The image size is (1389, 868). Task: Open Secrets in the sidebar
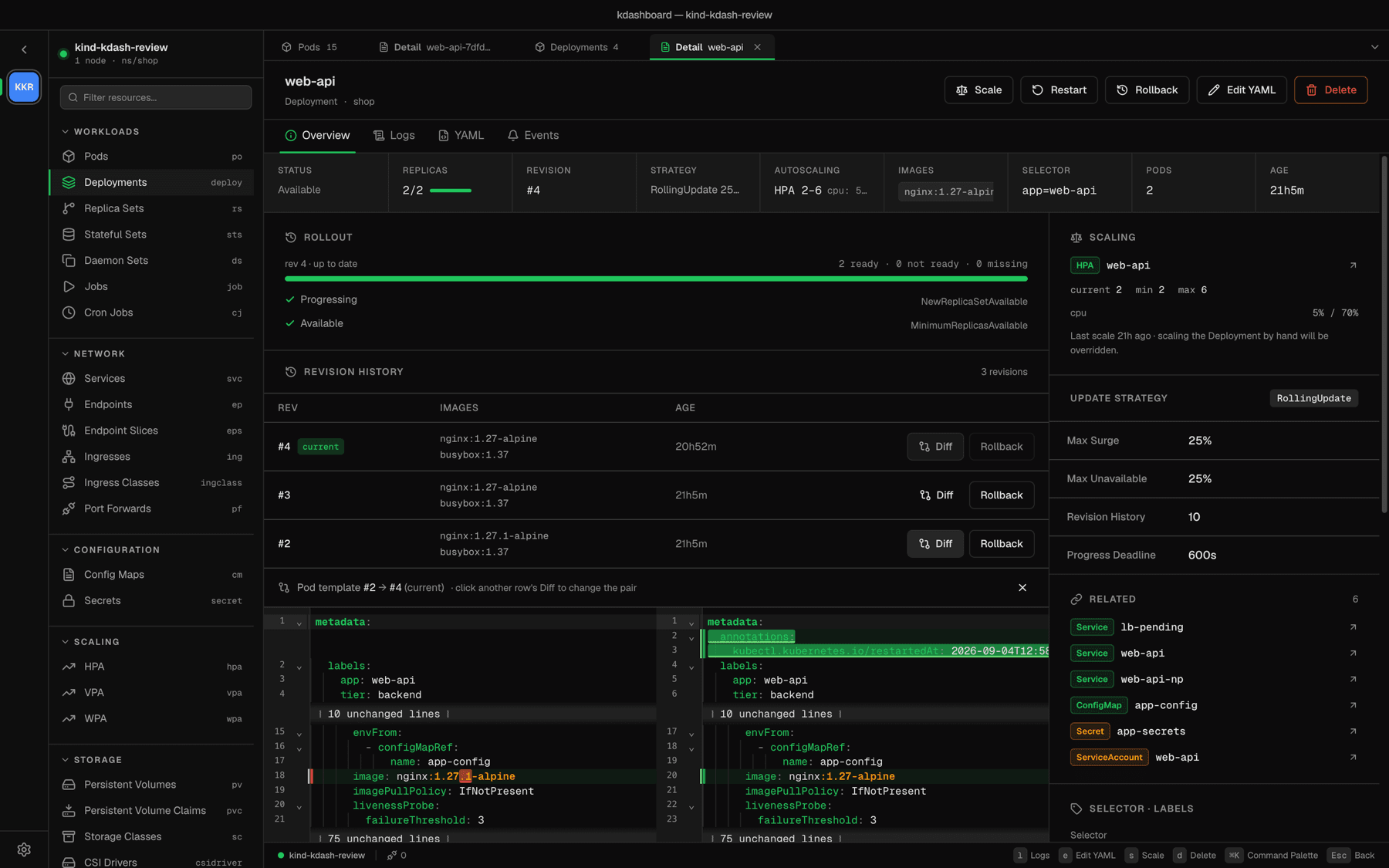point(151,600)
